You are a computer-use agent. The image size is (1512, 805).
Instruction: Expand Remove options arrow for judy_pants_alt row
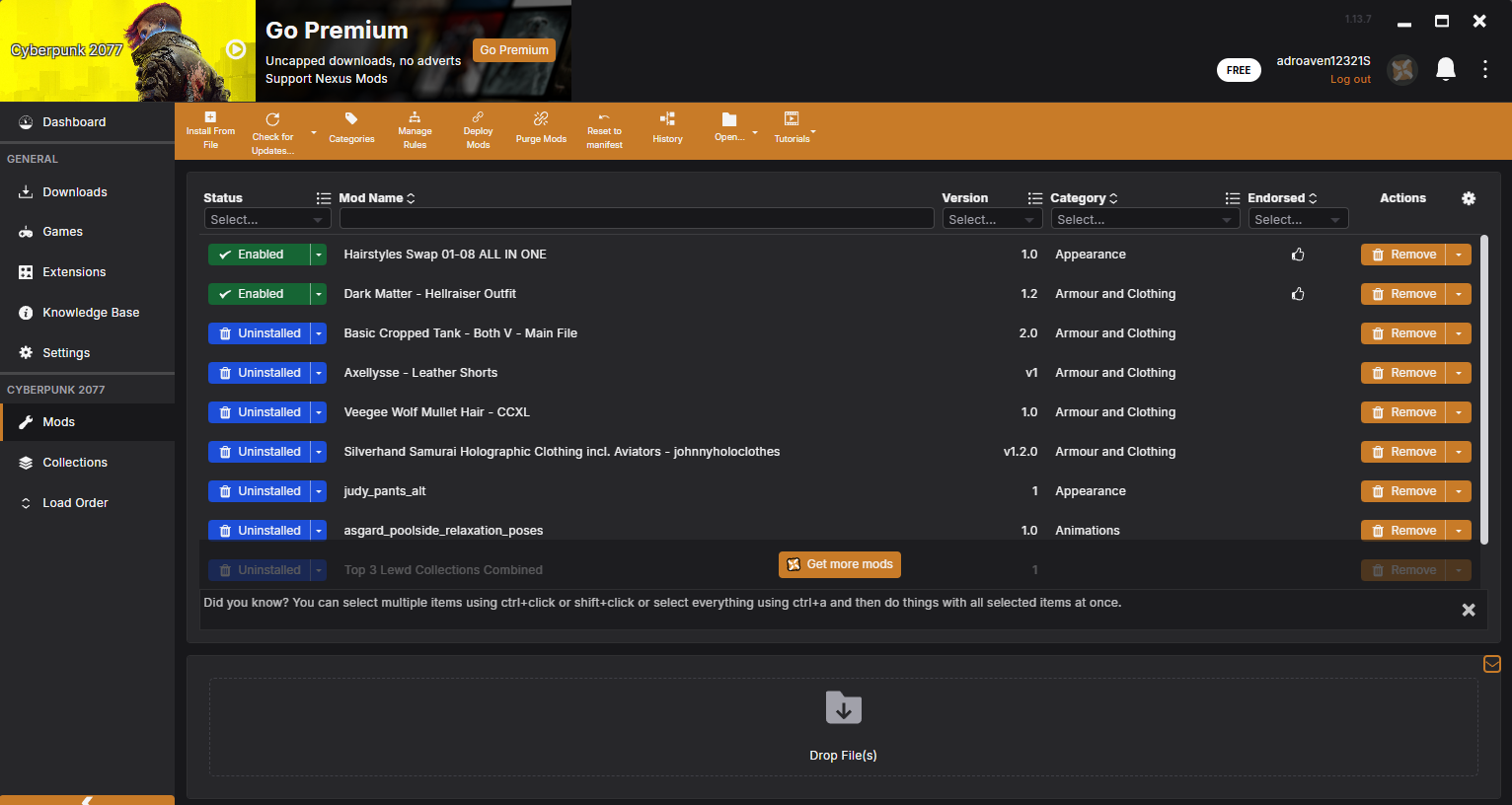[x=1459, y=491]
